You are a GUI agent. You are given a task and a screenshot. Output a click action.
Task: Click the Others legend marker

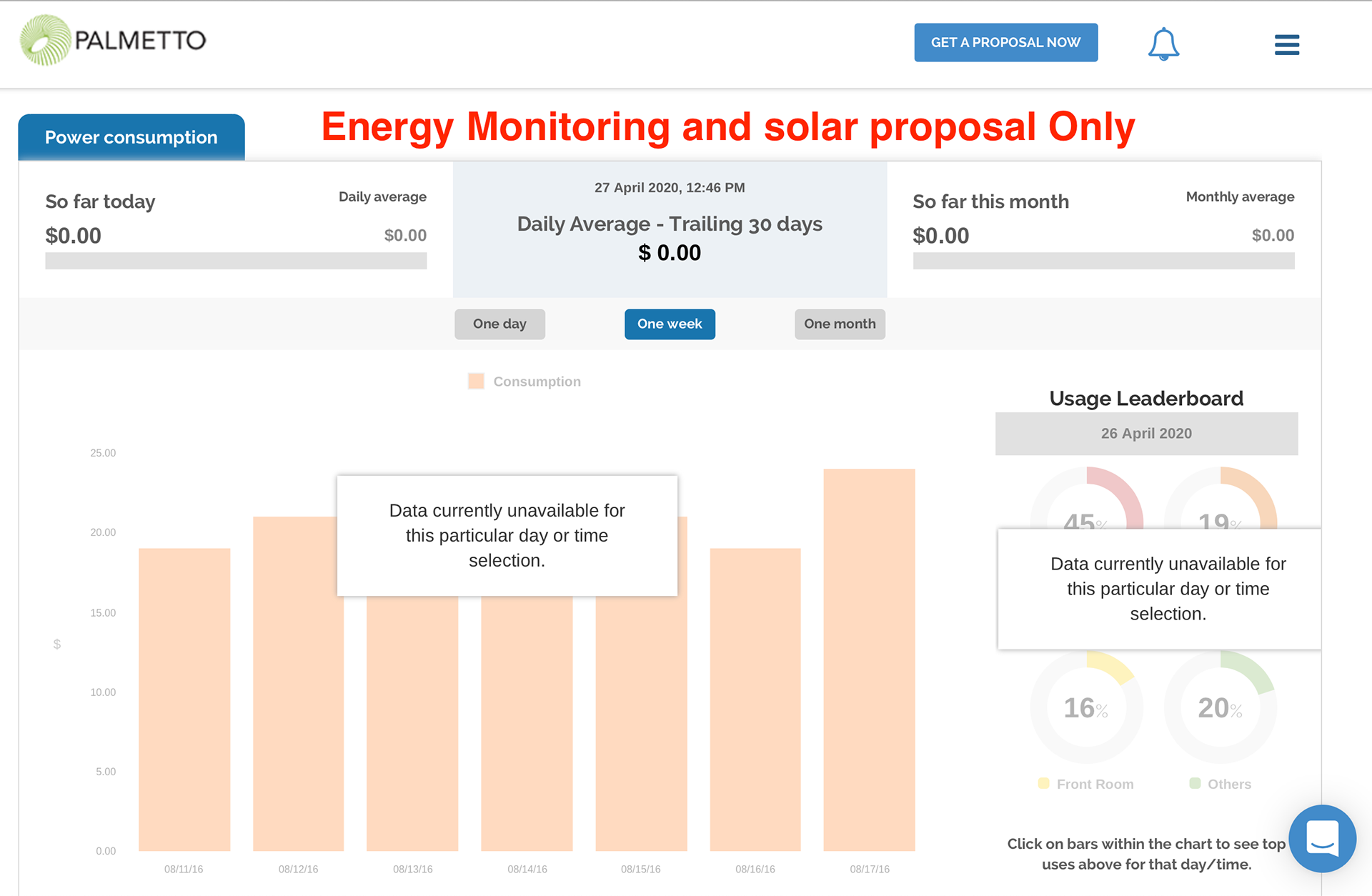coord(1195,784)
